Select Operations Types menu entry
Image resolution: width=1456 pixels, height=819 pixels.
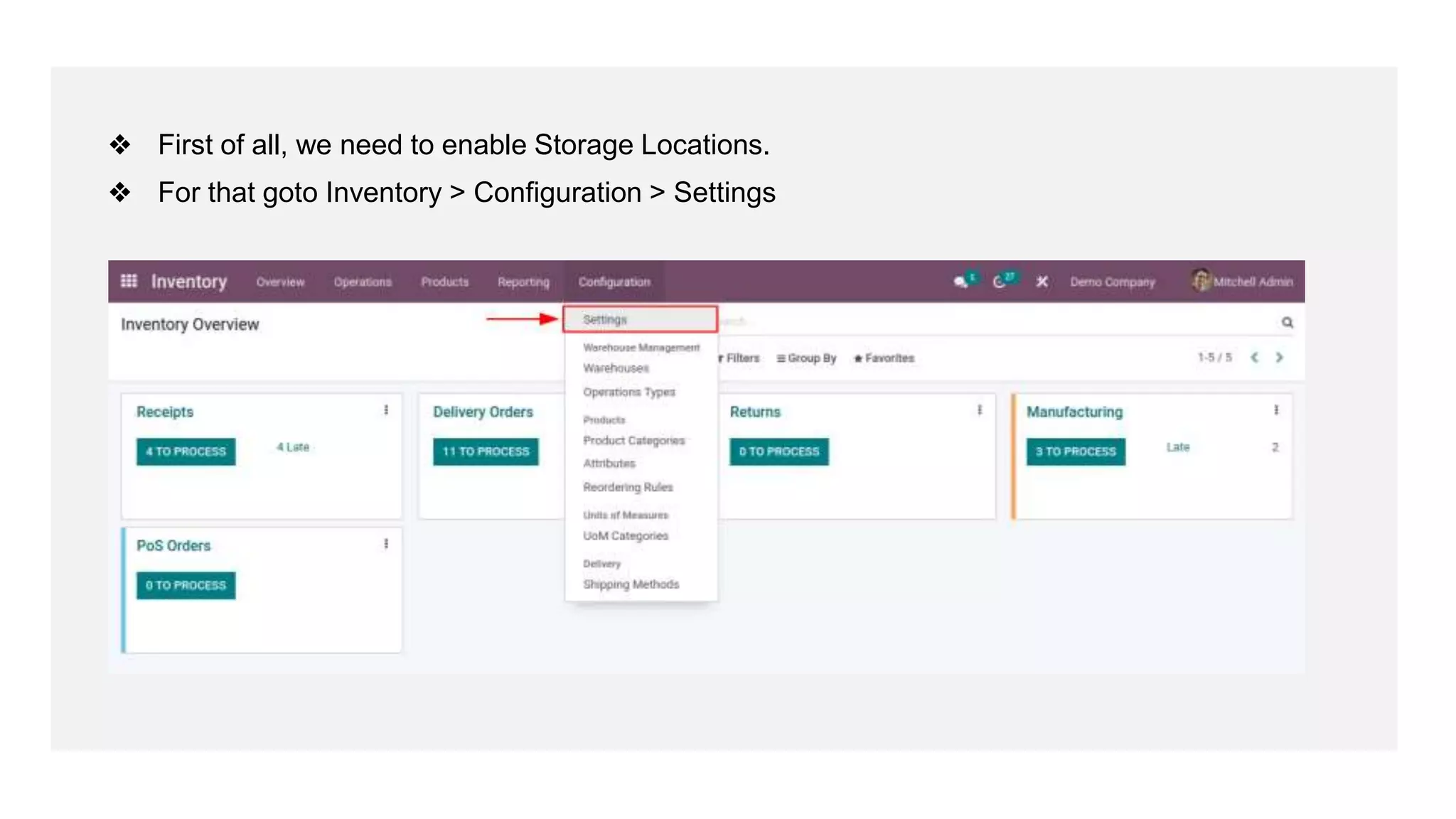[x=628, y=392]
